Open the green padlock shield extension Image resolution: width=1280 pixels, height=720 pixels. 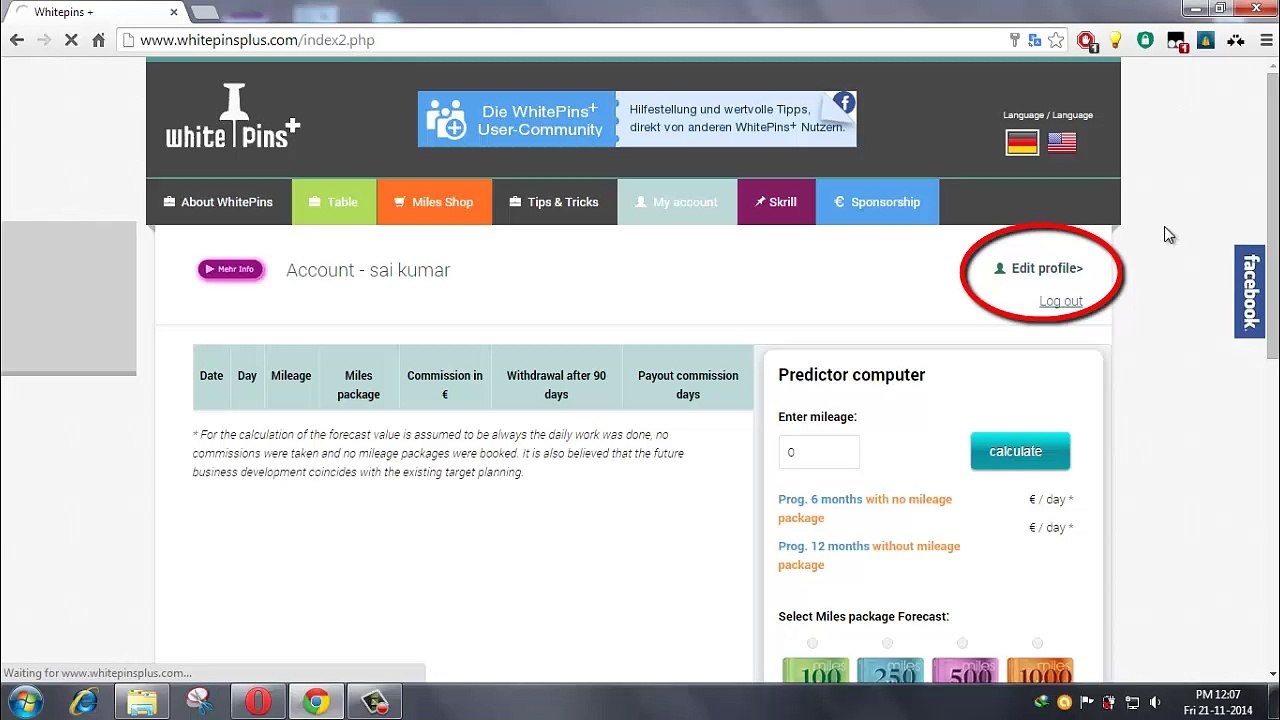click(x=1145, y=40)
